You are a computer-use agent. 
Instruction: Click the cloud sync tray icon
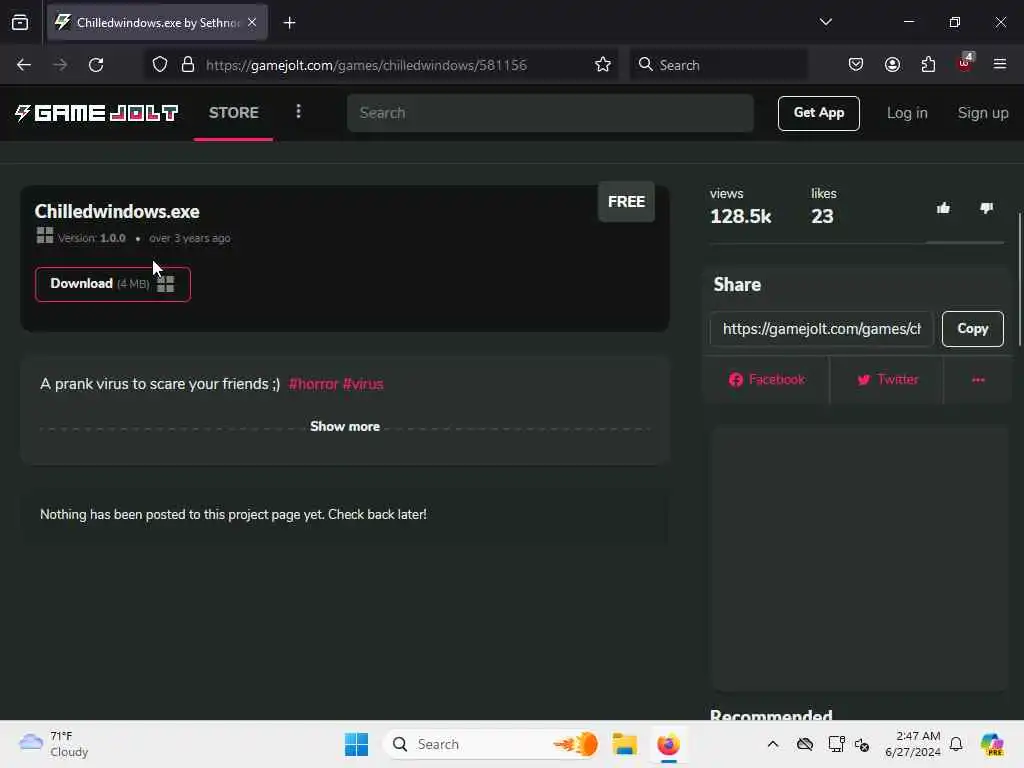point(805,744)
